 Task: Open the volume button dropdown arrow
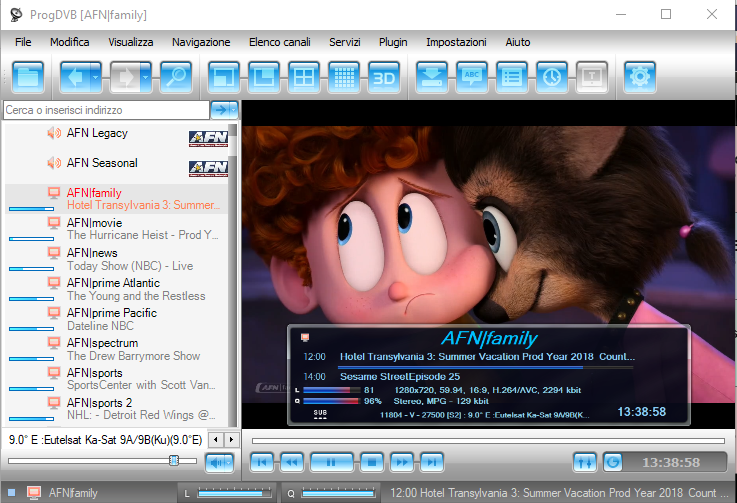click(x=229, y=463)
